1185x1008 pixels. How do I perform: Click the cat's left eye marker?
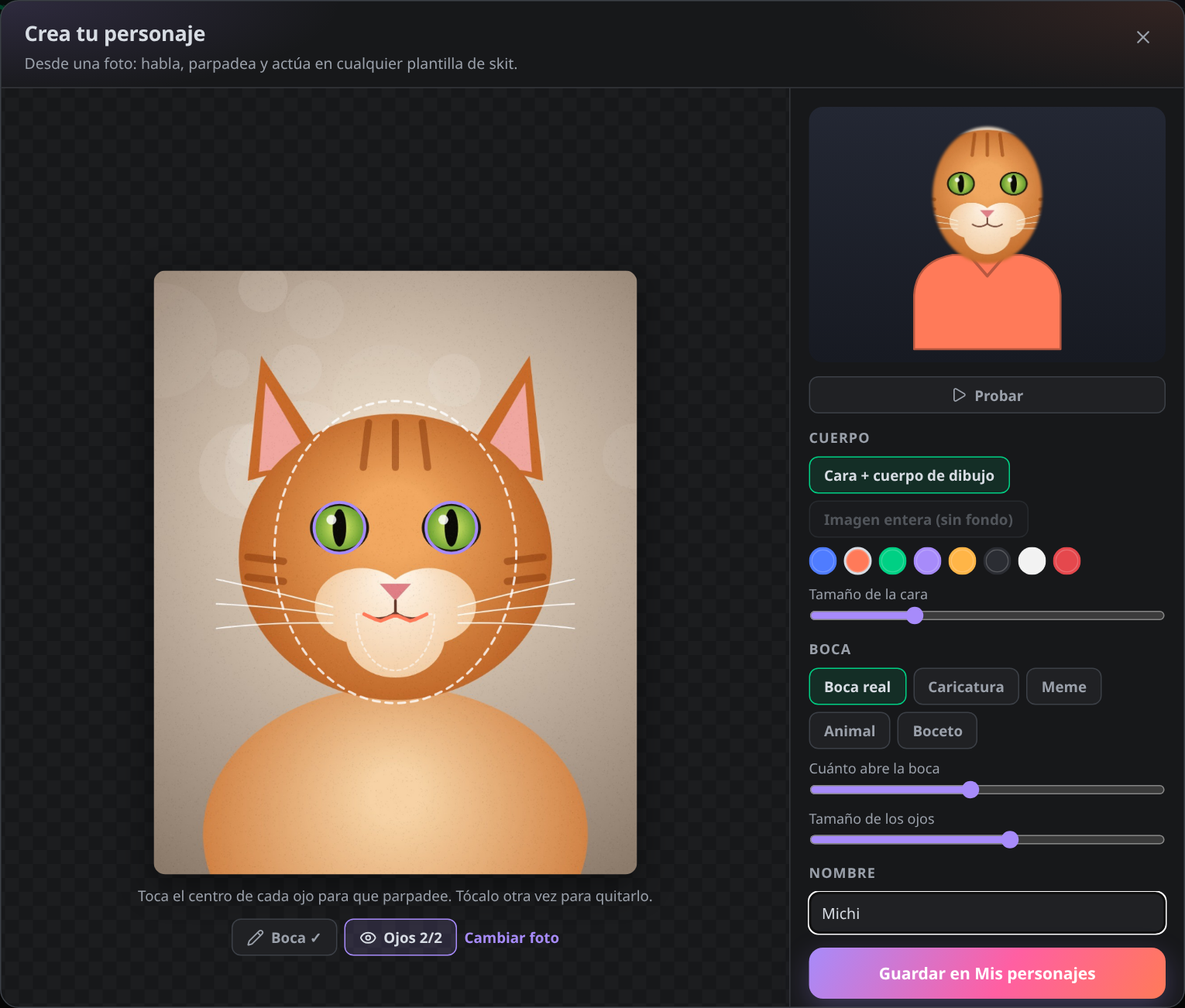coord(339,528)
